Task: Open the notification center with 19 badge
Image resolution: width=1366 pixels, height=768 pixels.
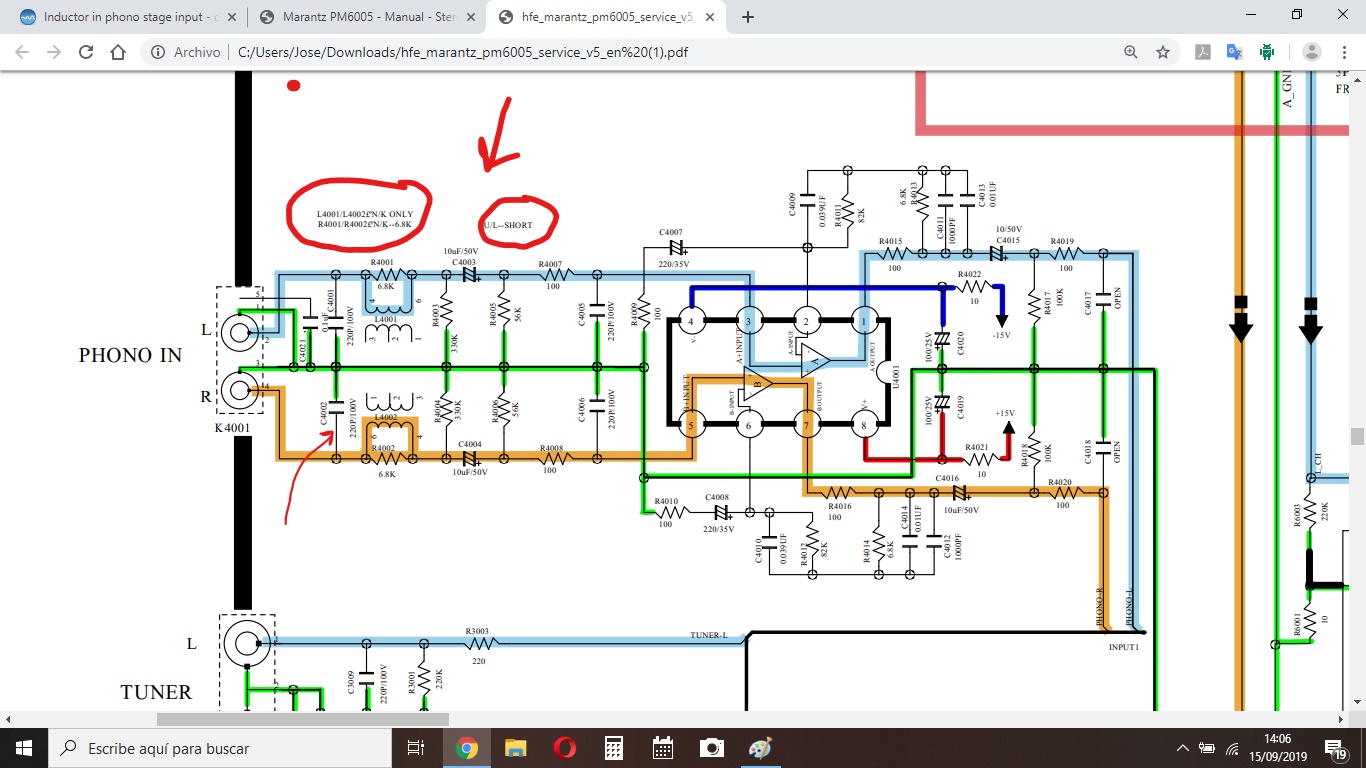Action: click(1338, 747)
